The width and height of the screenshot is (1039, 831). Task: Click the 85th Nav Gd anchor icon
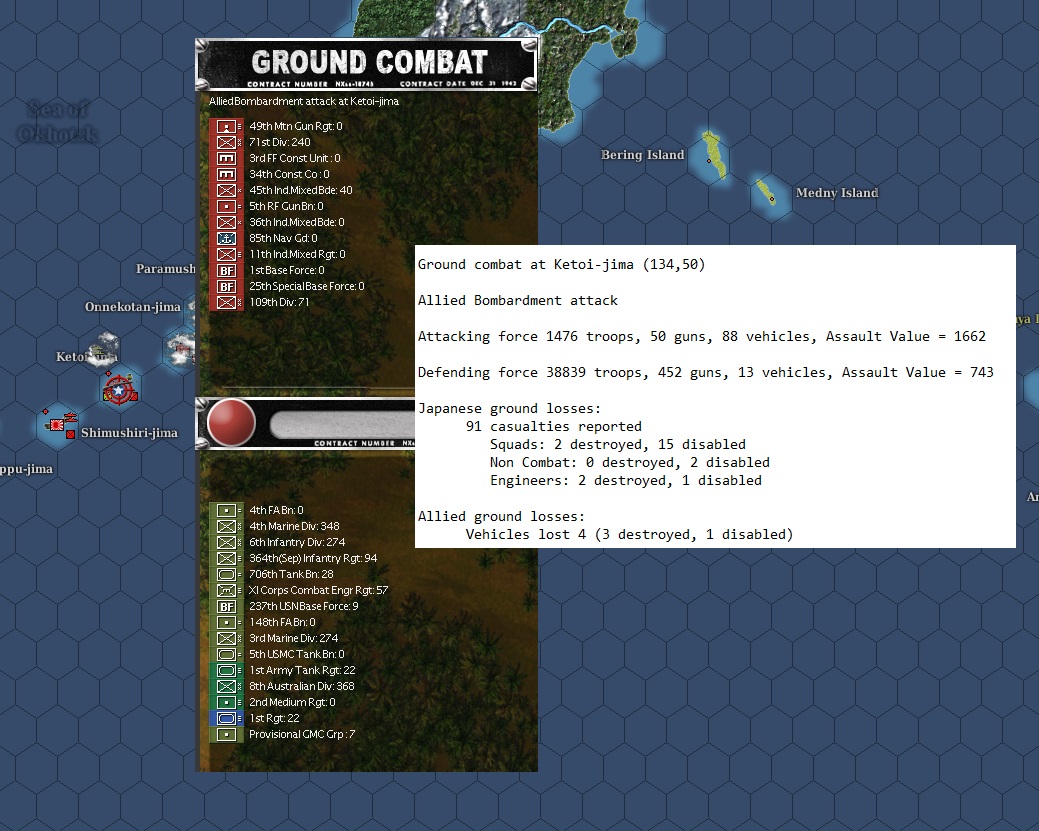tap(227, 238)
